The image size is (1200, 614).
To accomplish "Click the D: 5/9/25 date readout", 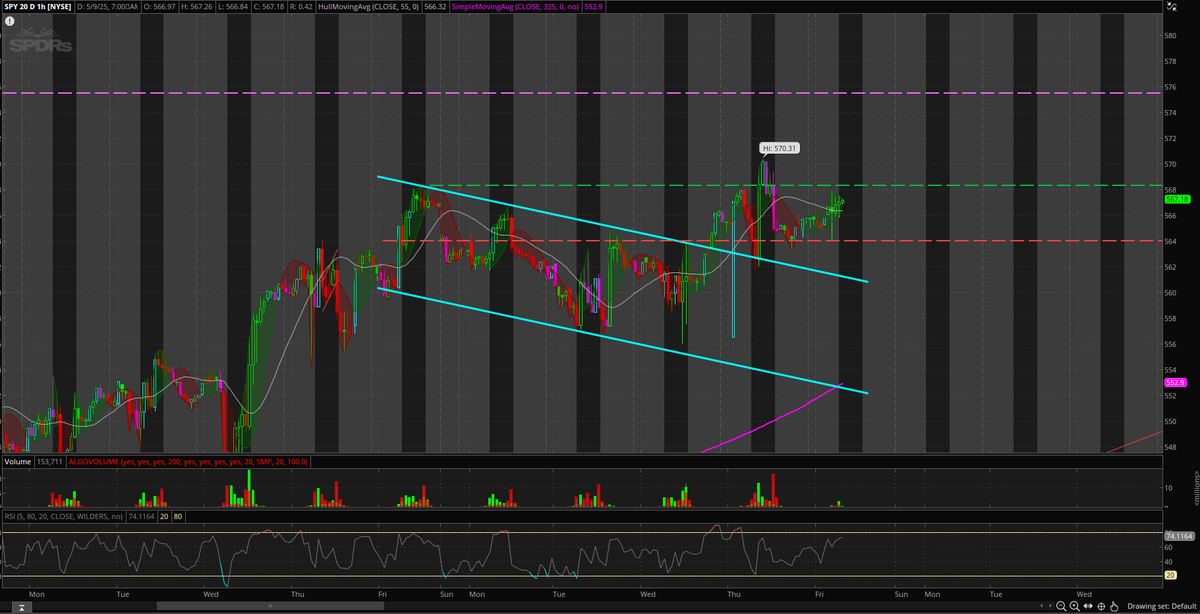I will (x=107, y=6).
